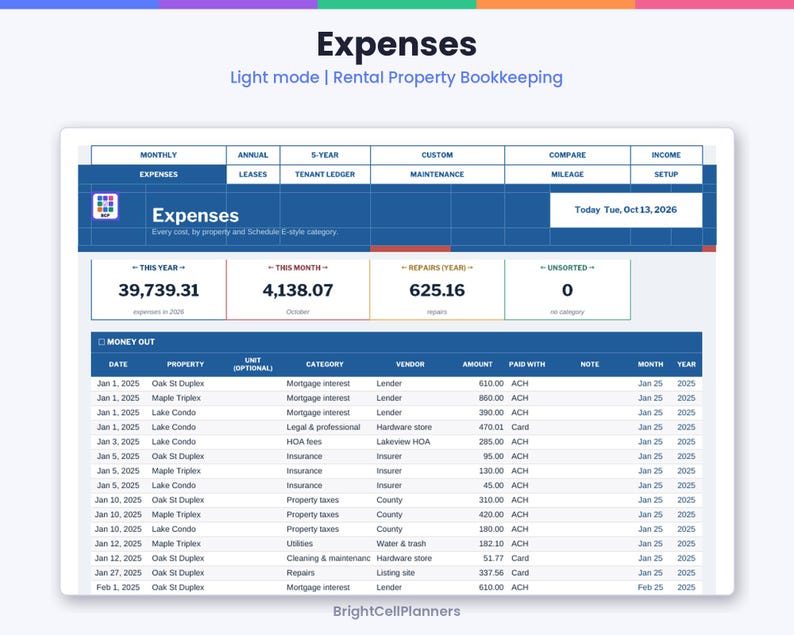794x635 pixels.
Task: Click the AMOUNT column header
Action: pos(477,364)
